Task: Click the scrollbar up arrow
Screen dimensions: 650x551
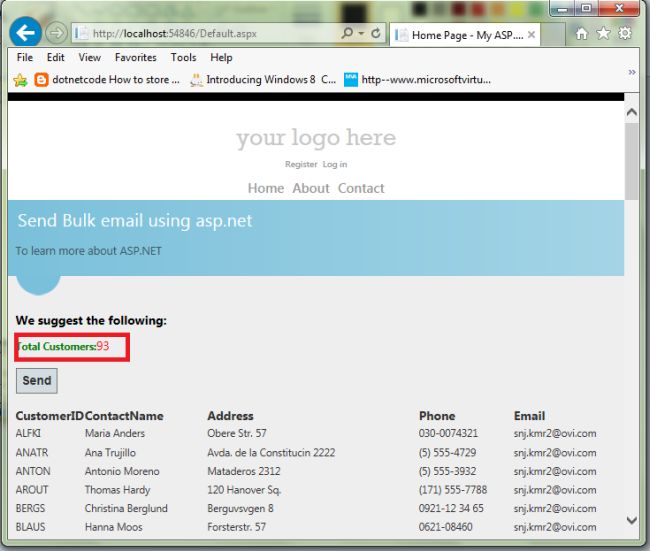Action: click(x=632, y=112)
